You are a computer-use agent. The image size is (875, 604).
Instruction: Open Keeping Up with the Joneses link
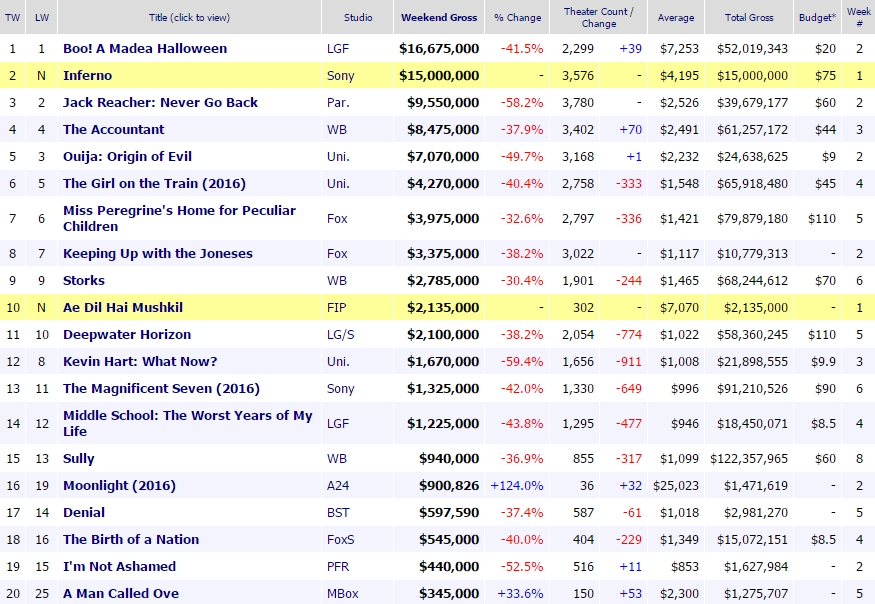pyautogui.click(x=157, y=253)
